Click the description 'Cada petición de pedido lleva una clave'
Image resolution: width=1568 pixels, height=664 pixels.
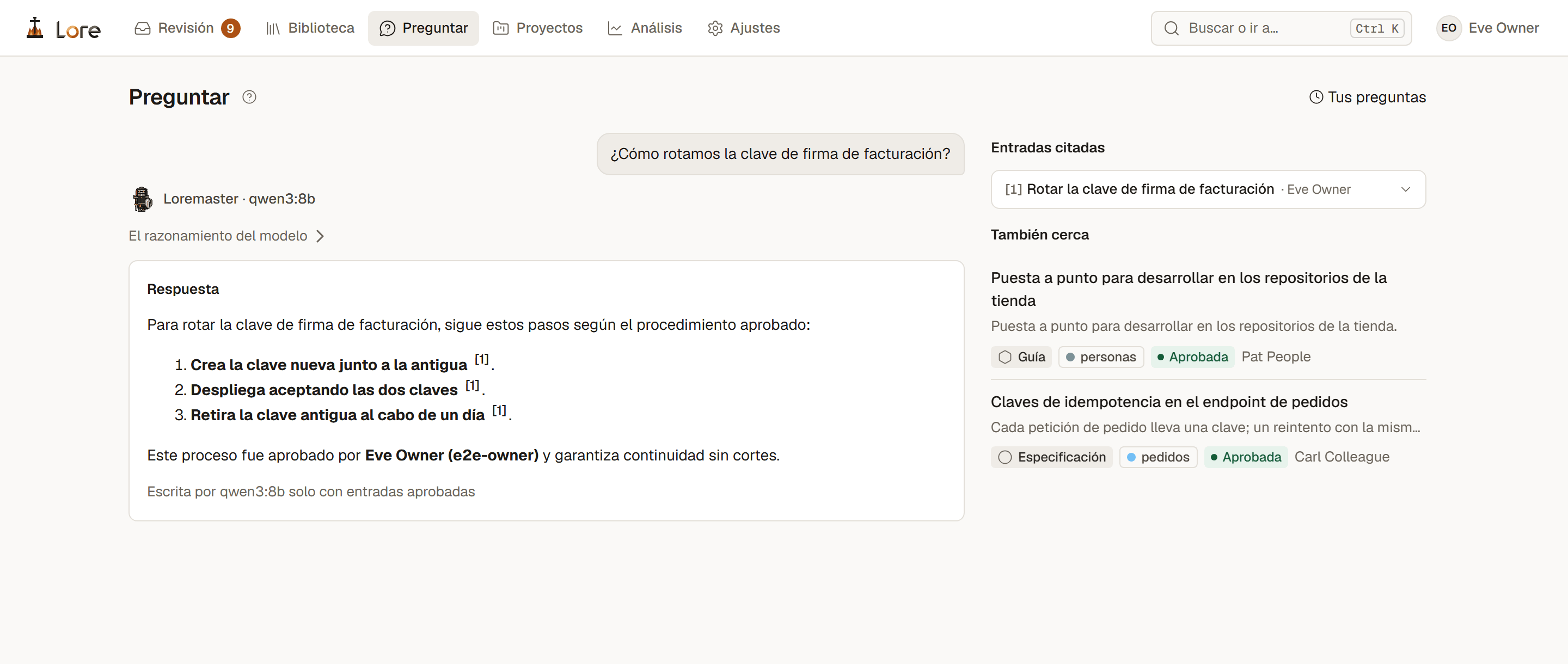pyautogui.click(x=1205, y=428)
